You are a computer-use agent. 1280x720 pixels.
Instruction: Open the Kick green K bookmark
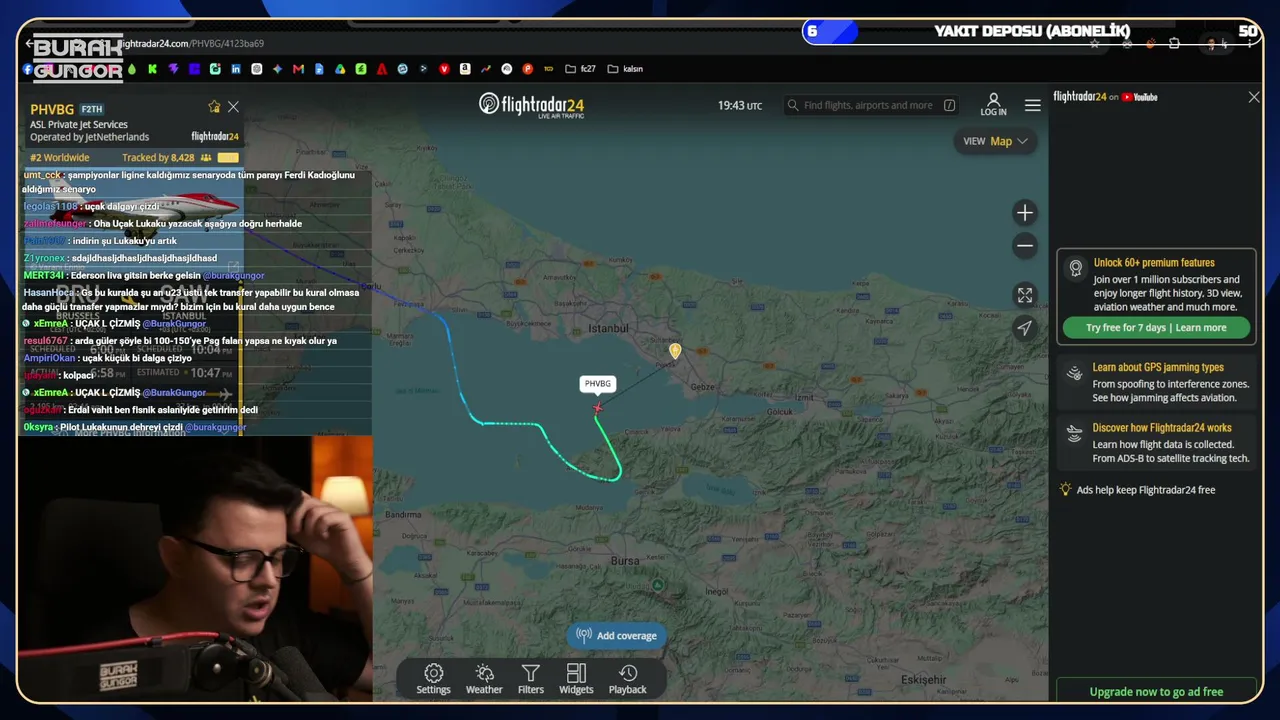pos(152,69)
